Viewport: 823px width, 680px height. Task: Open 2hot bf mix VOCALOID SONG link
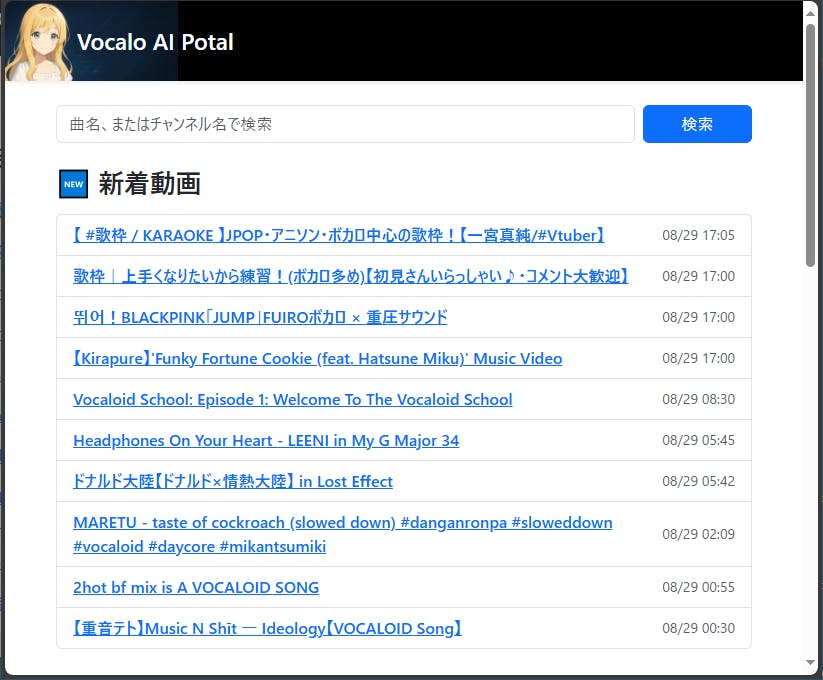click(196, 587)
